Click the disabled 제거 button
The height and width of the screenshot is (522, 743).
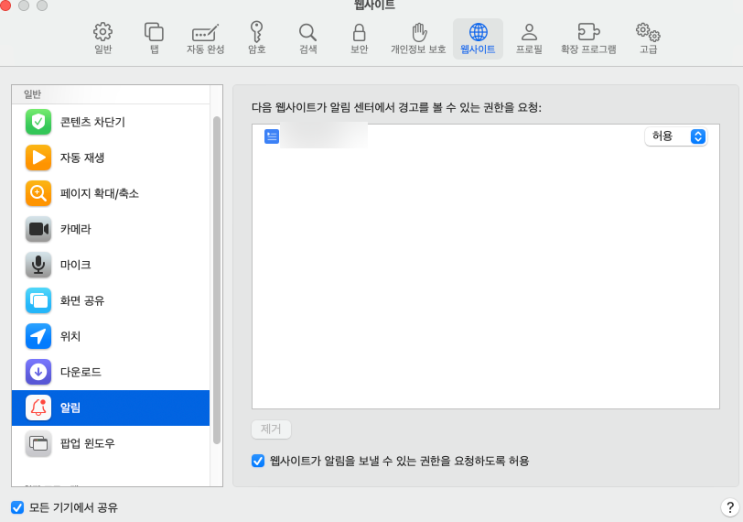pos(271,429)
